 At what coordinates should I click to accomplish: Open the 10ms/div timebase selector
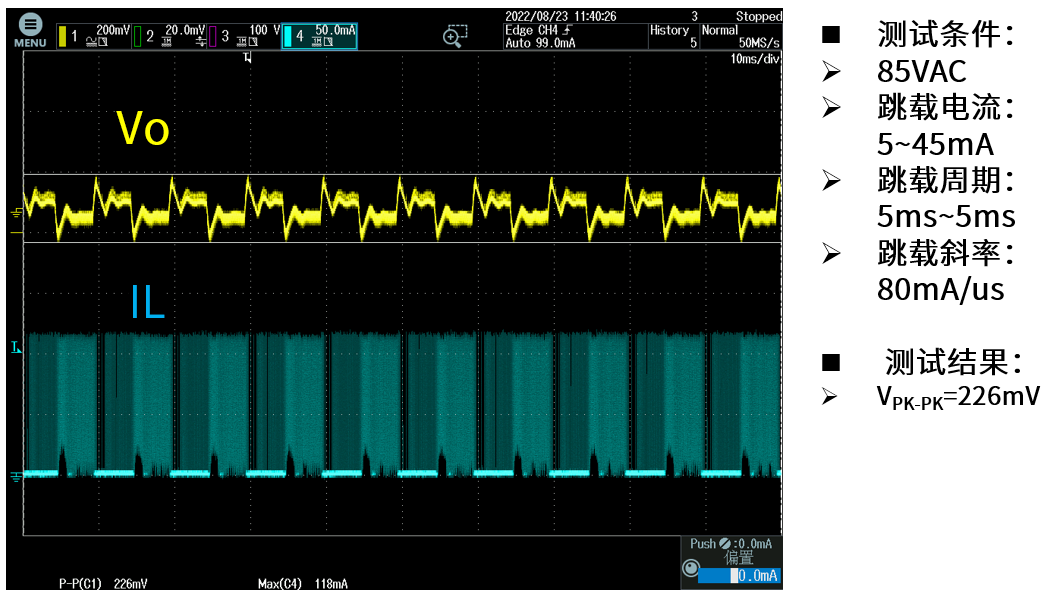tap(757, 58)
